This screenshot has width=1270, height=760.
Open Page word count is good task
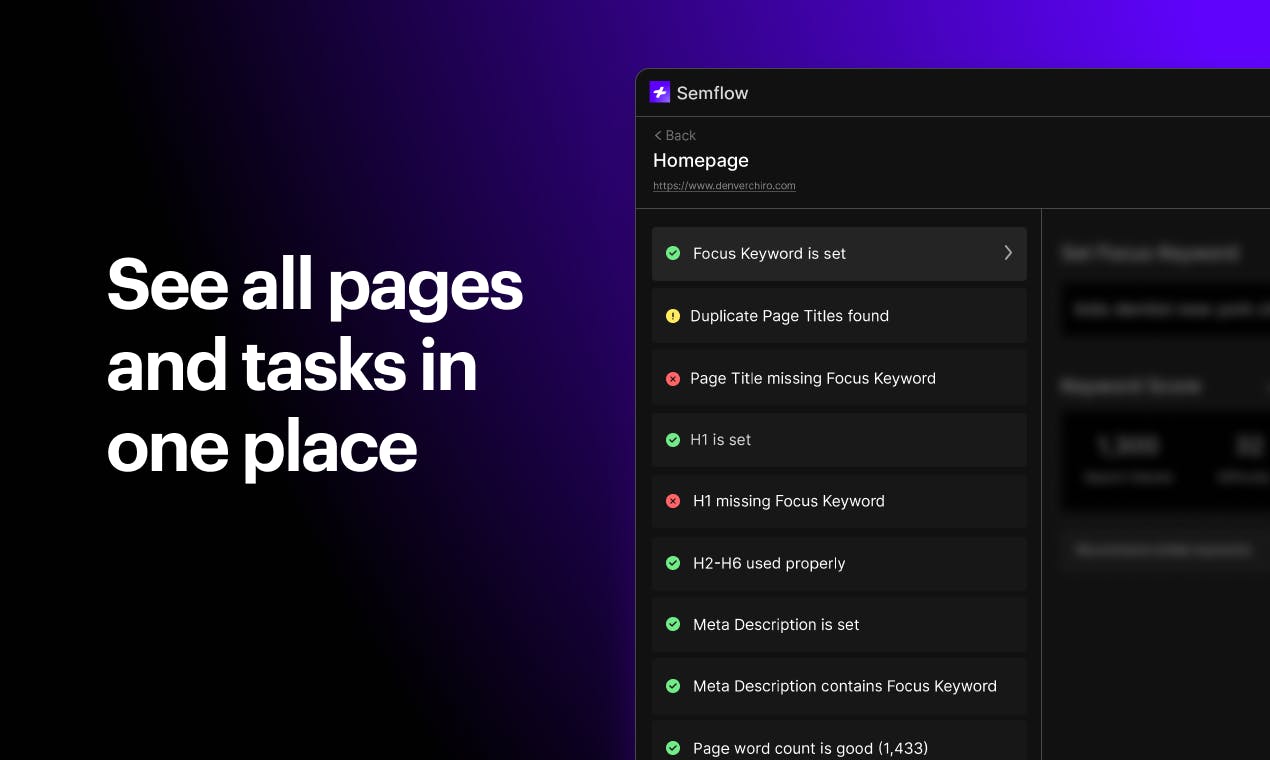click(x=839, y=741)
